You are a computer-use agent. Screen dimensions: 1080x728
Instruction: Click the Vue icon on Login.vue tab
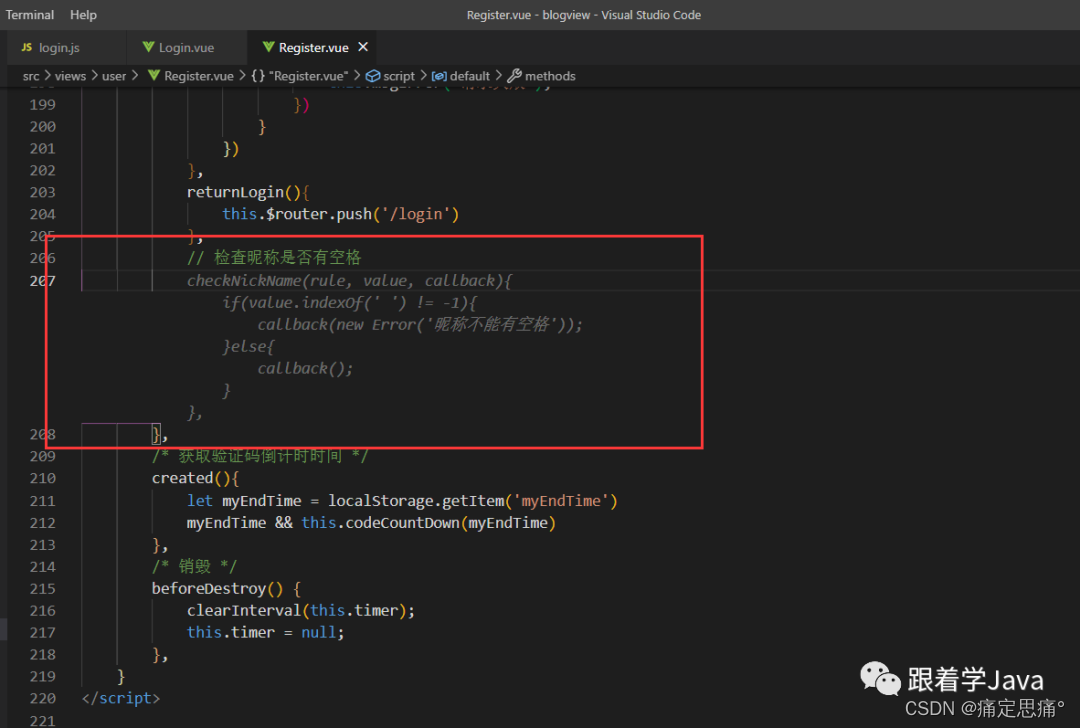[x=148, y=47]
